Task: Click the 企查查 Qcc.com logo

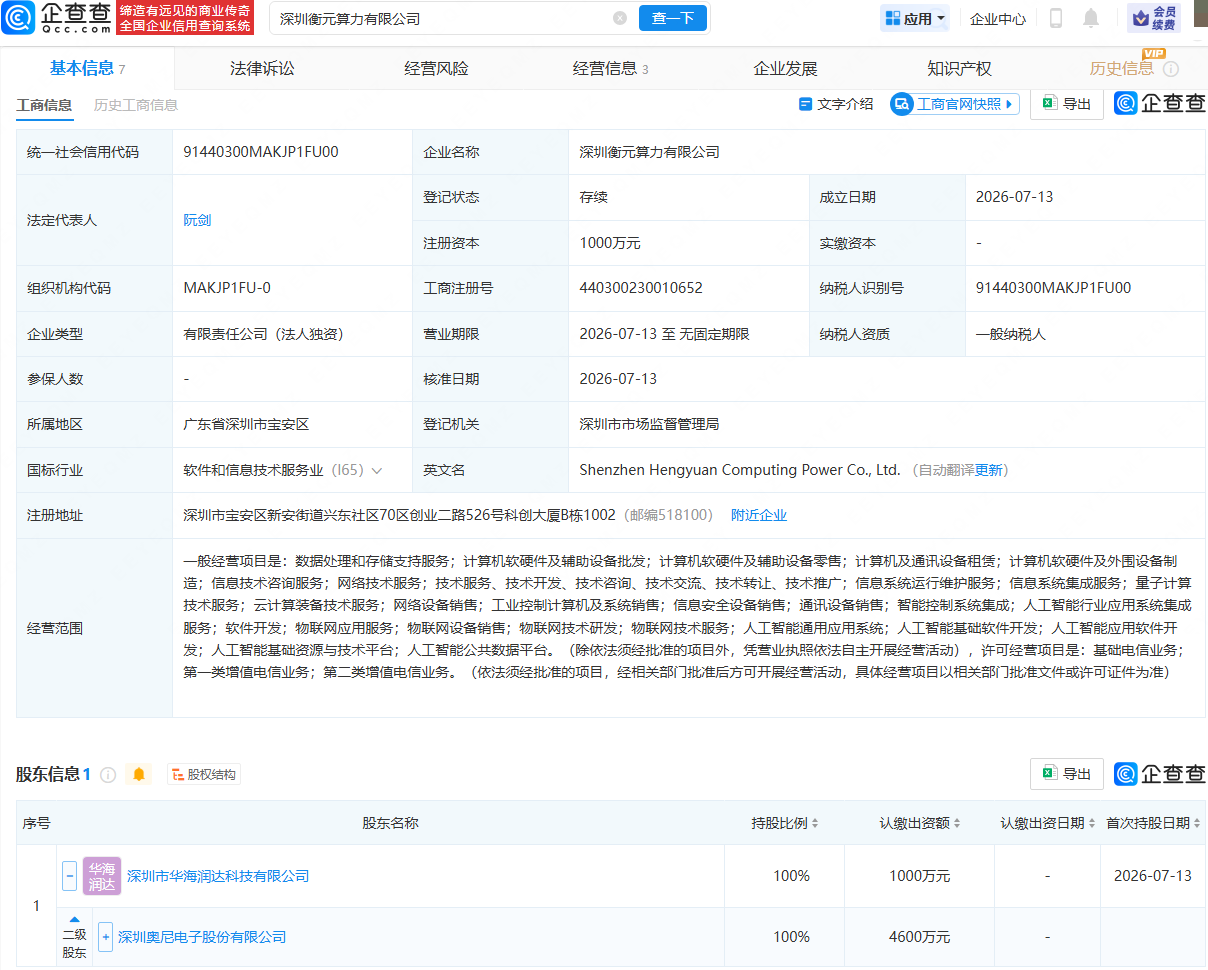Action: click(55, 17)
